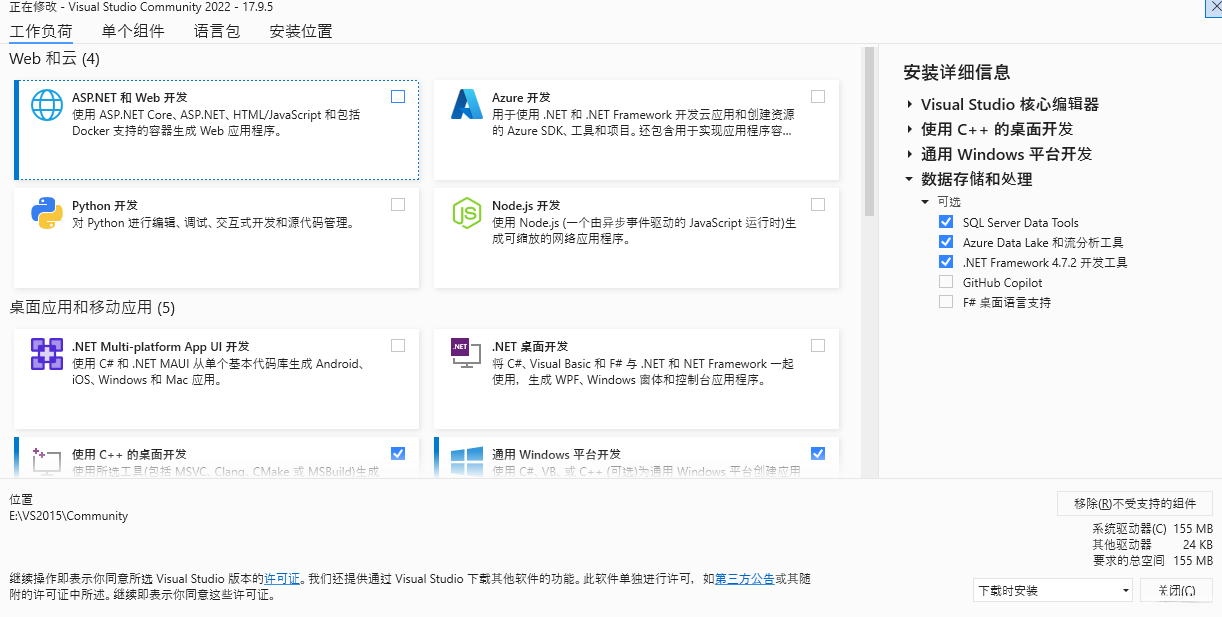Check the F# 桌面语言支持 option
The height and width of the screenshot is (617, 1222).
[x=946, y=302]
